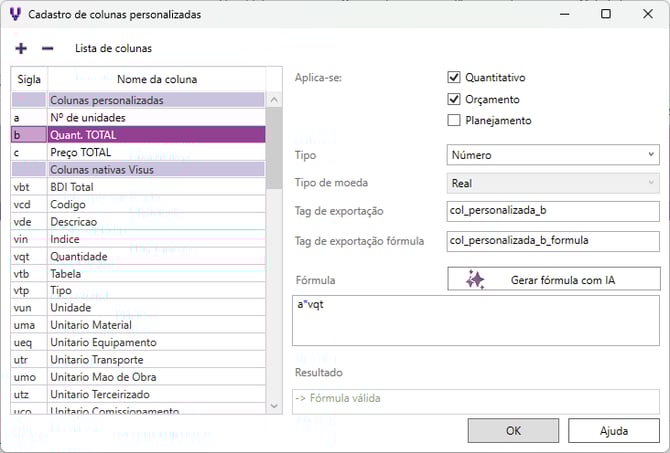This screenshot has width=670, height=453.
Task: Open the Tipo de moeda dropdown
Action: 552,183
